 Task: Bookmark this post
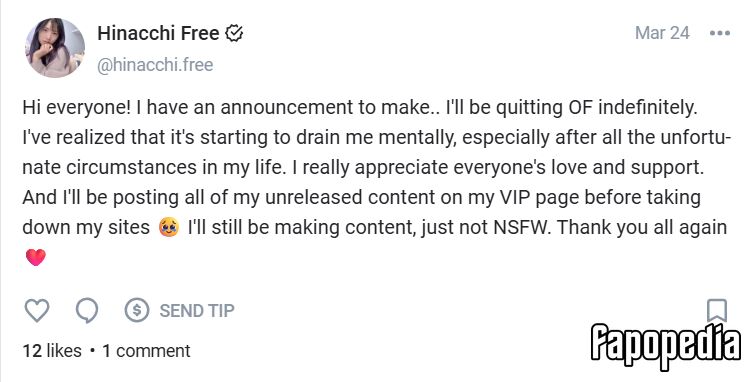tap(717, 311)
